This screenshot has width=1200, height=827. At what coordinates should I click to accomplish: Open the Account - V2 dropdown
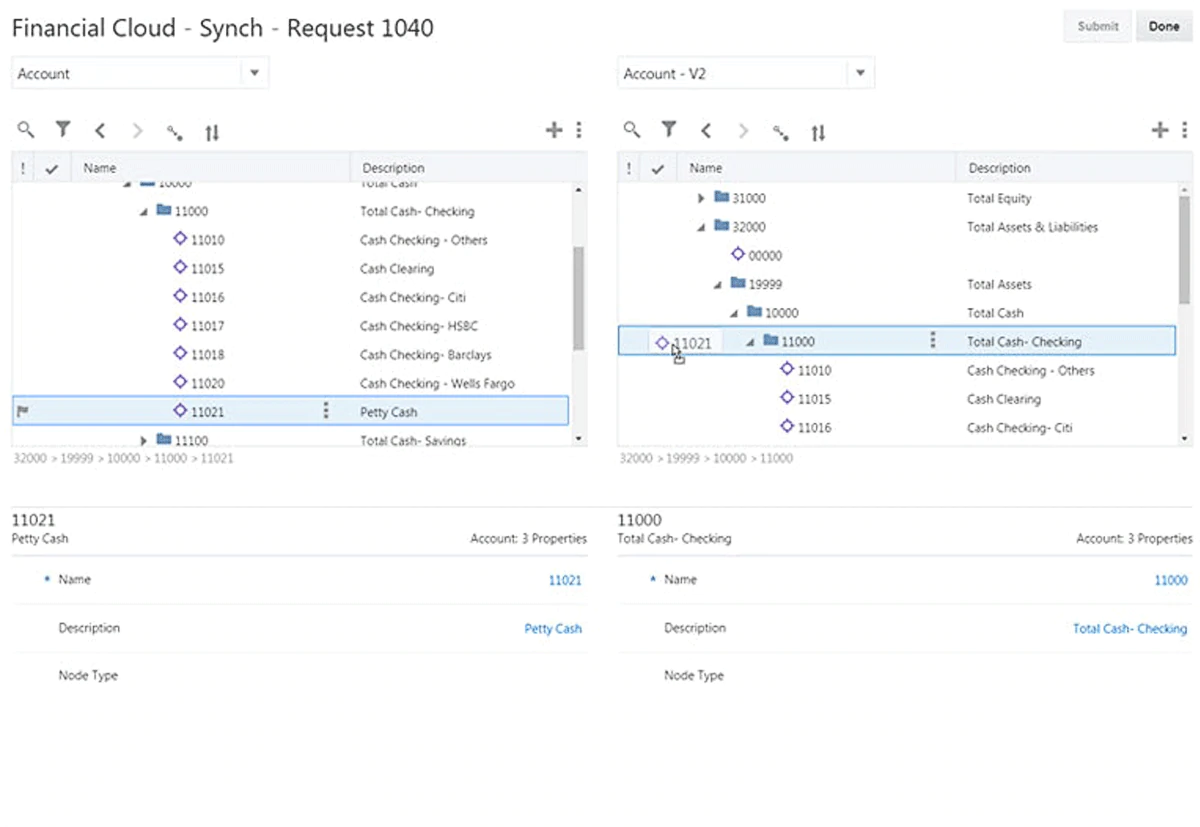[860, 73]
